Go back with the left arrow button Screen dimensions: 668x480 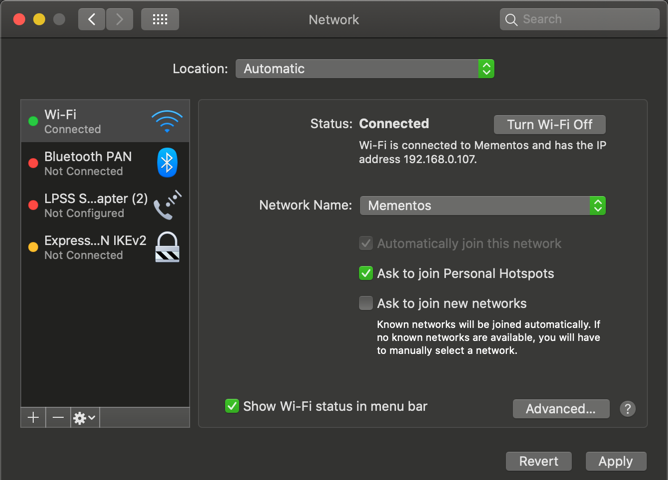92,19
